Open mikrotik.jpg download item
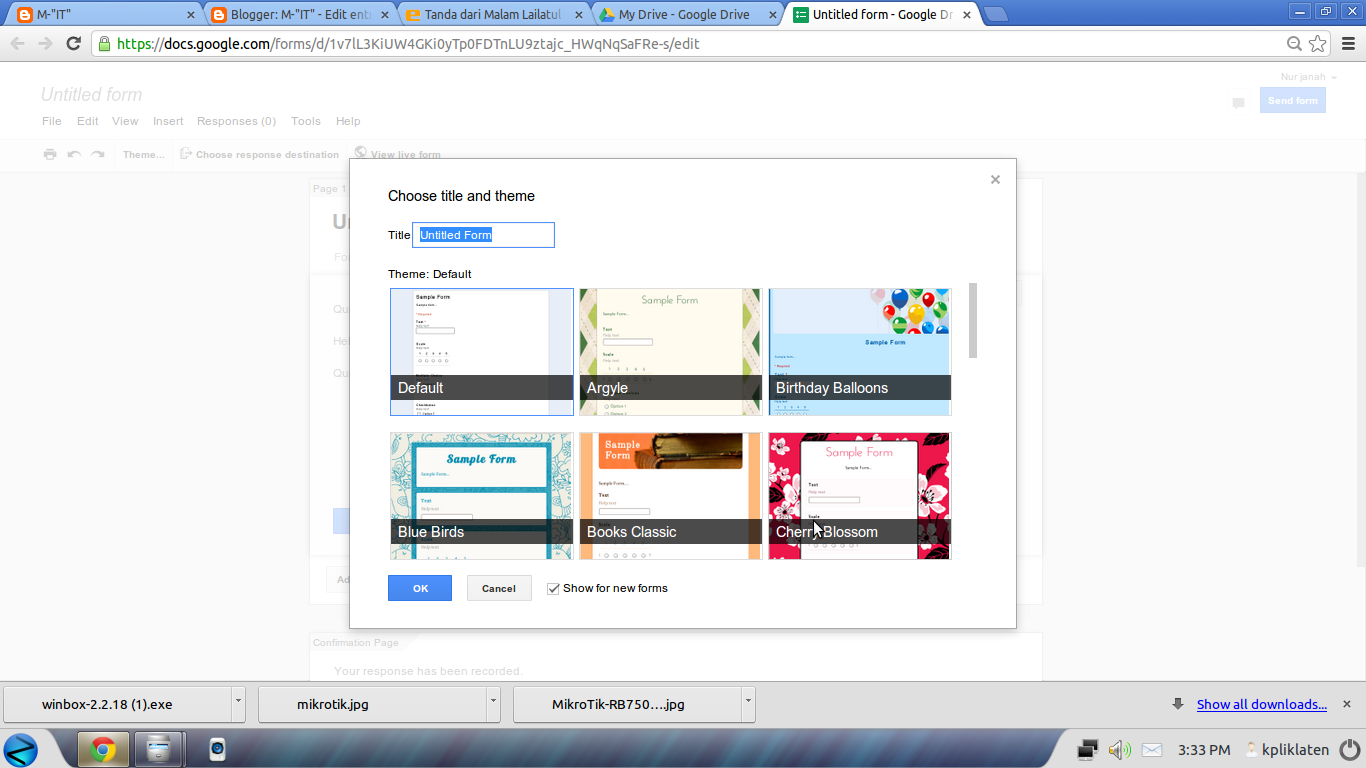Viewport: 1366px width, 768px height. pyautogui.click(x=372, y=704)
